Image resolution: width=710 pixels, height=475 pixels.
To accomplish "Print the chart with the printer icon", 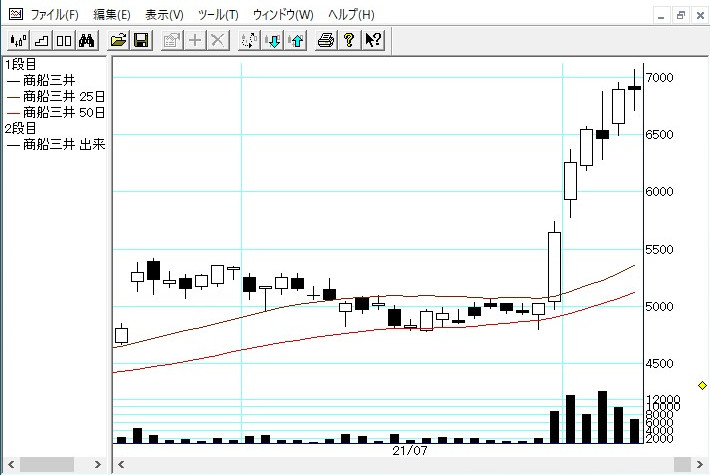I will [325, 40].
